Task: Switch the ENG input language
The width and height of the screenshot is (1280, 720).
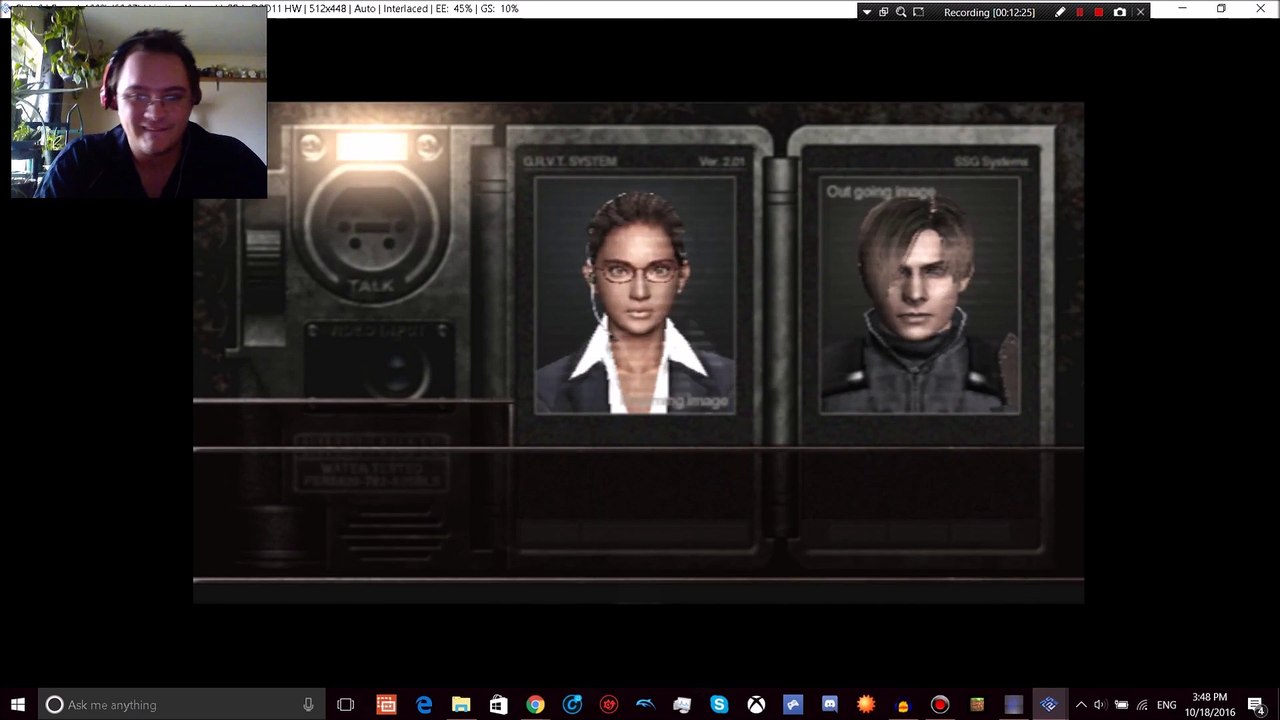Action: [1166, 705]
